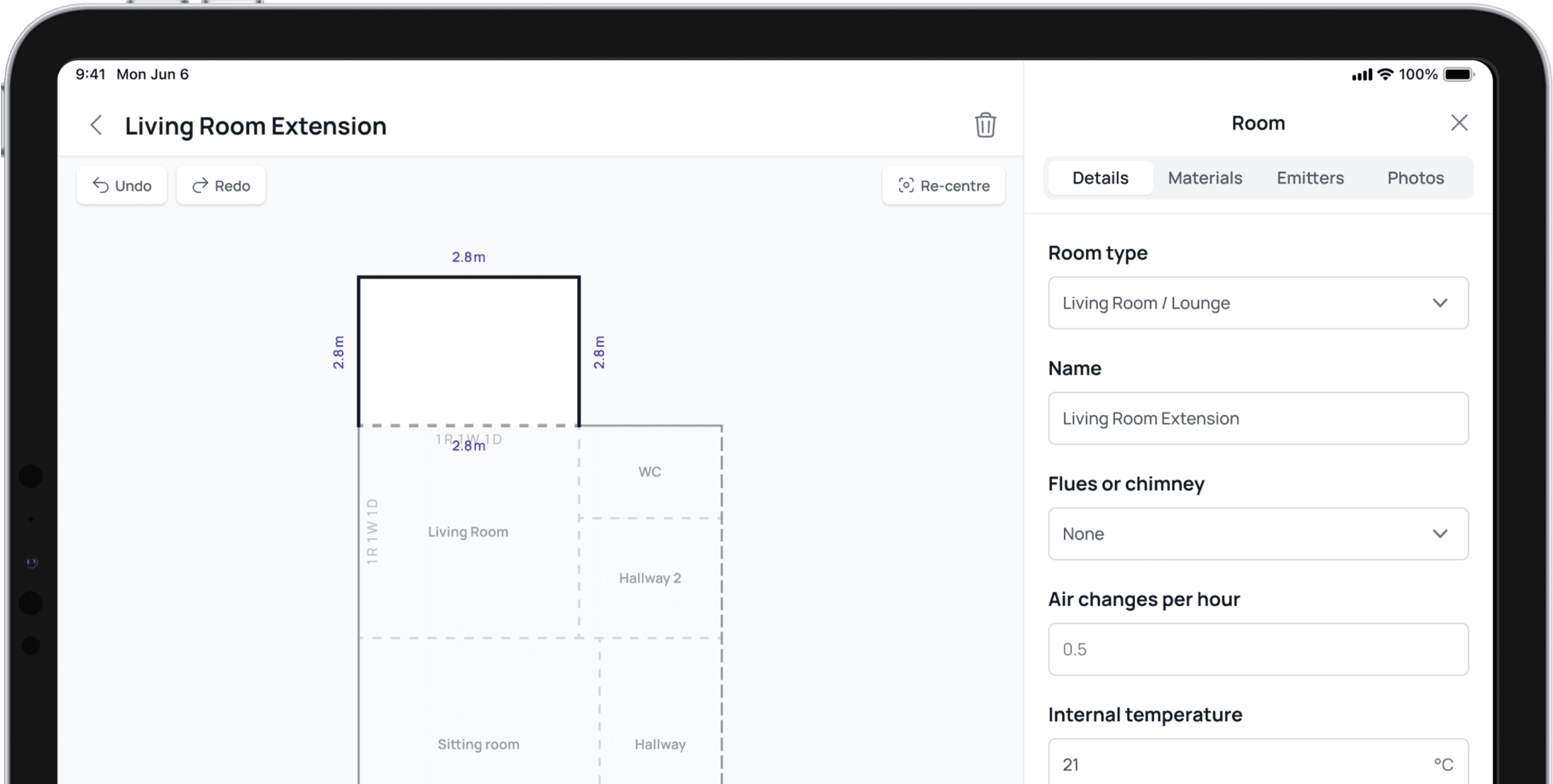The height and width of the screenshot is (784, 1553).
Task: Expand the Room type dropdown
Action: 1258,303
